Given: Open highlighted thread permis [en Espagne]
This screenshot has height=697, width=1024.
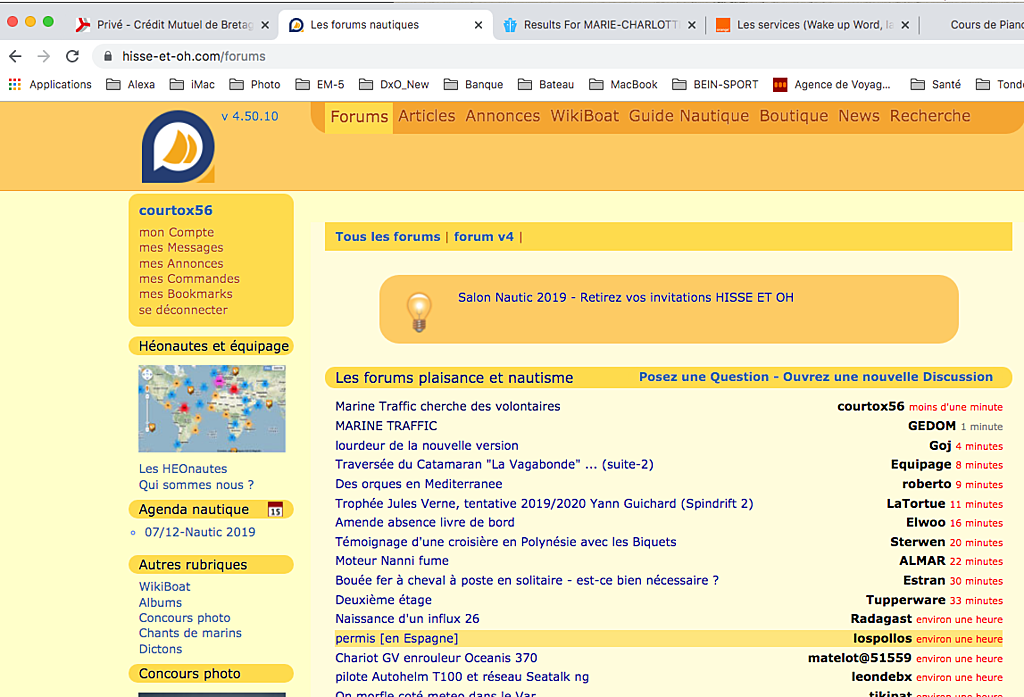Looking at the screenshot, I should (396, 638).
